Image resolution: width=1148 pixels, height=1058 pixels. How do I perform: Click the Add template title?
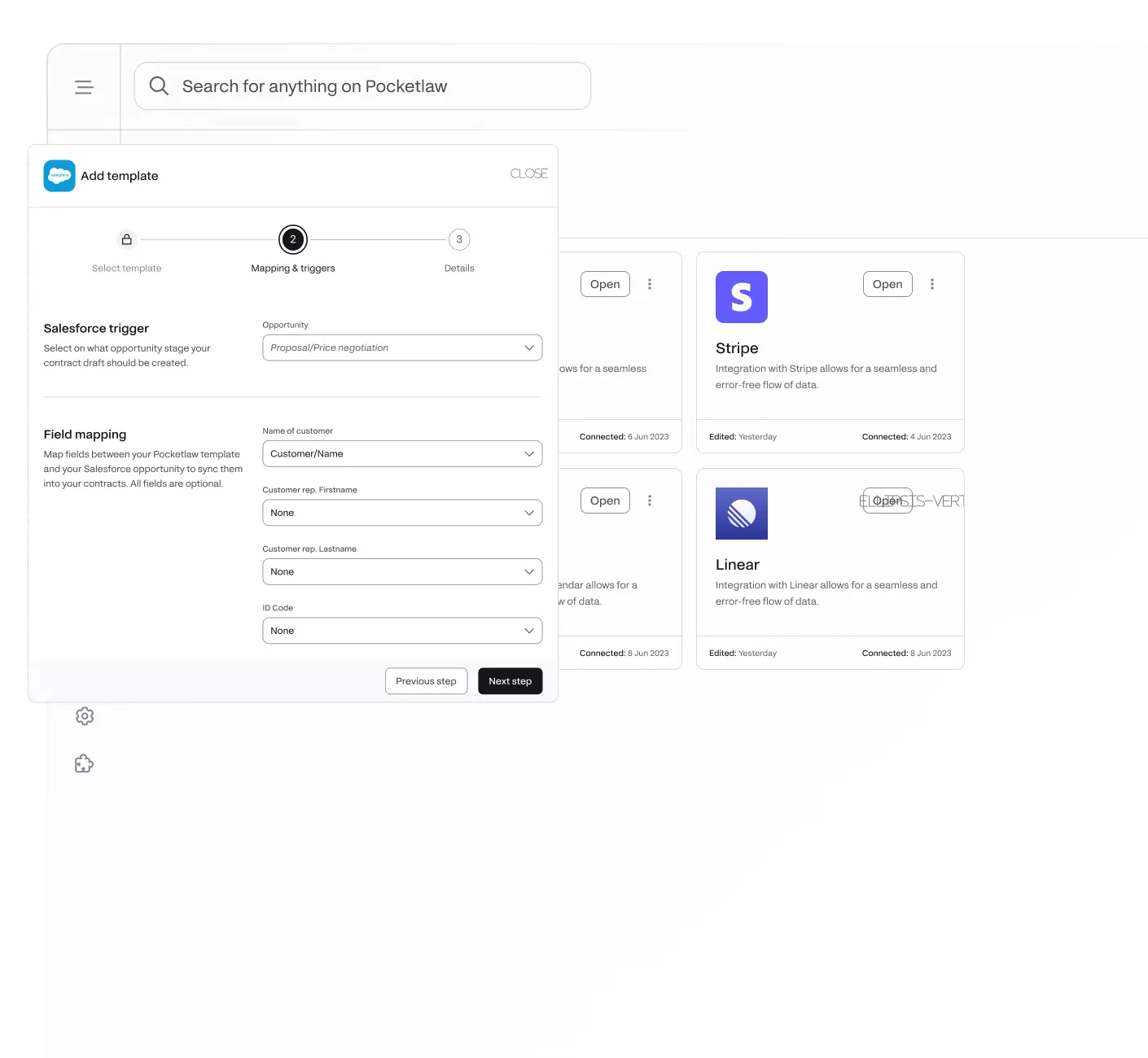(x=120, y=176)
